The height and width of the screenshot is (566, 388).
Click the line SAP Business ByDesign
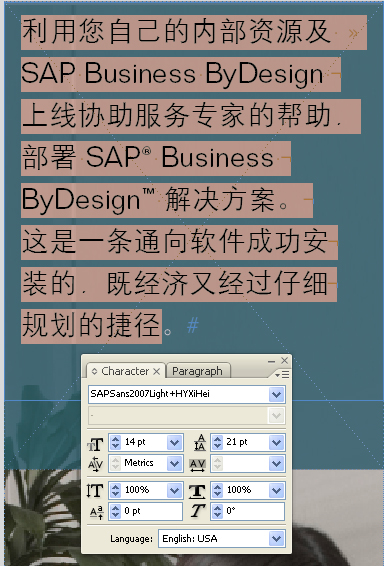pyautogui.click(x=181, y=74)
